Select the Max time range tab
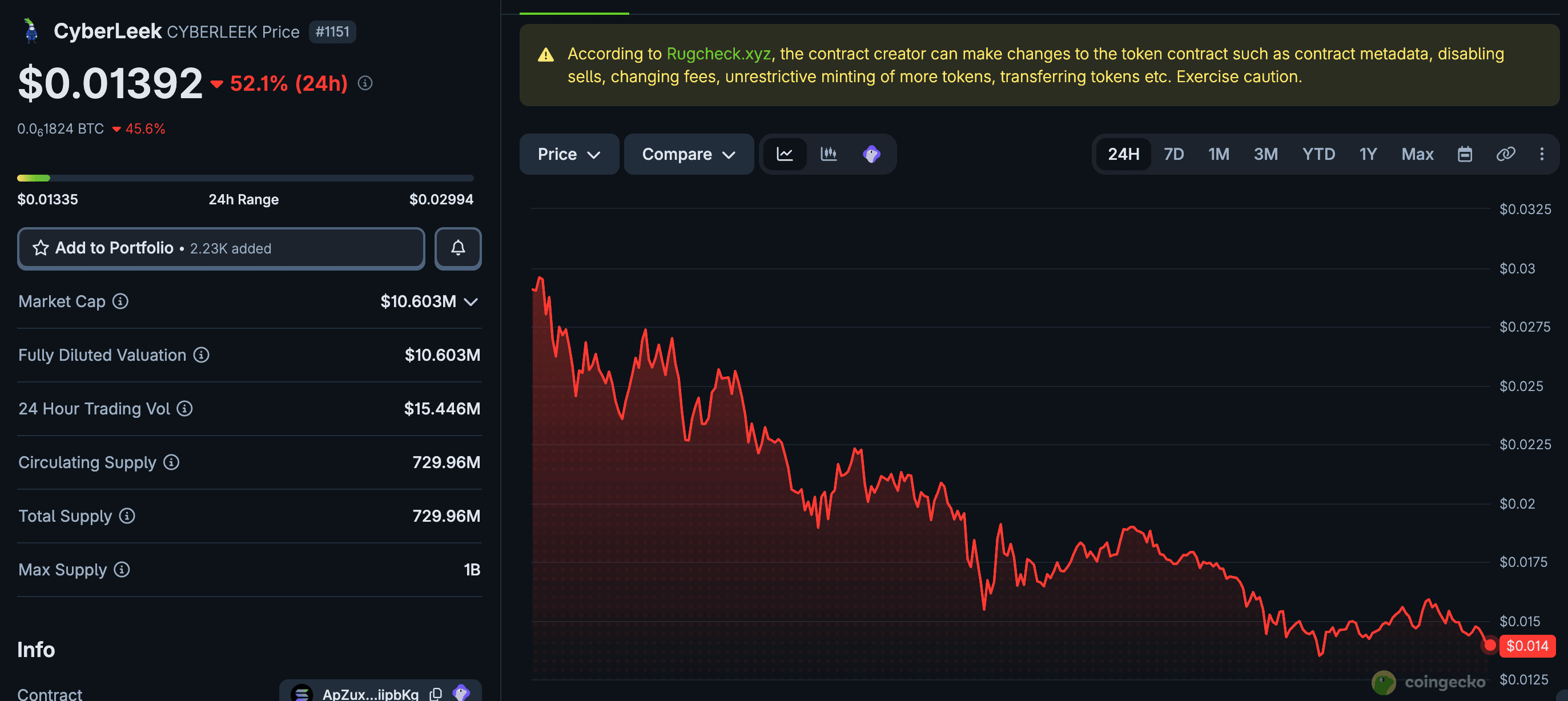1568x701 pixels. (x=1417, y=154)
